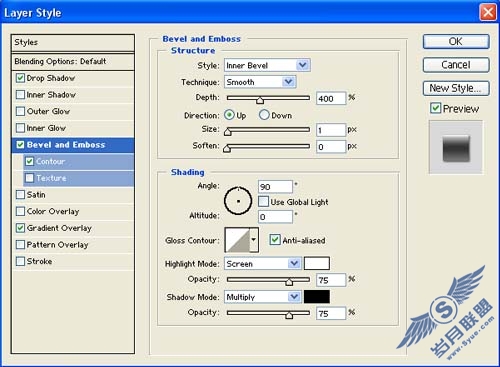
Task: Enable the Satin checkbox
Action: click(20, 195)
